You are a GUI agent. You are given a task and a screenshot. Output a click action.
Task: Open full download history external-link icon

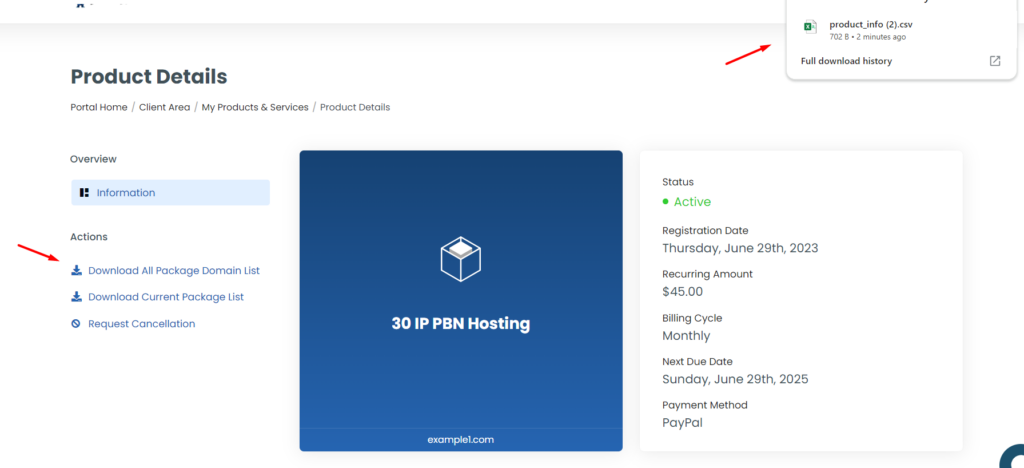(995, 61)
